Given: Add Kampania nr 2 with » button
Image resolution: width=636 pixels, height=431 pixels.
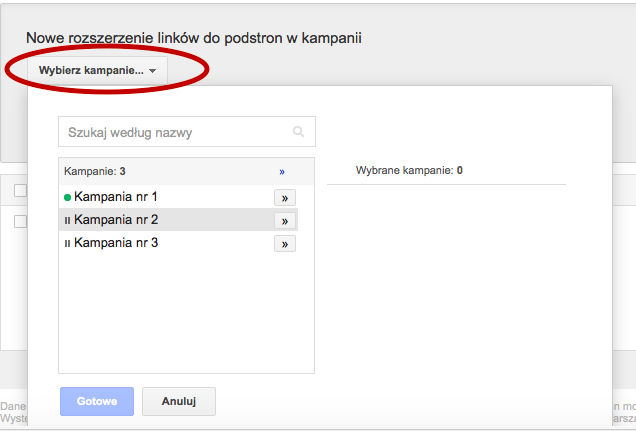Looking at the screenshot, I should tap(284, 221).
